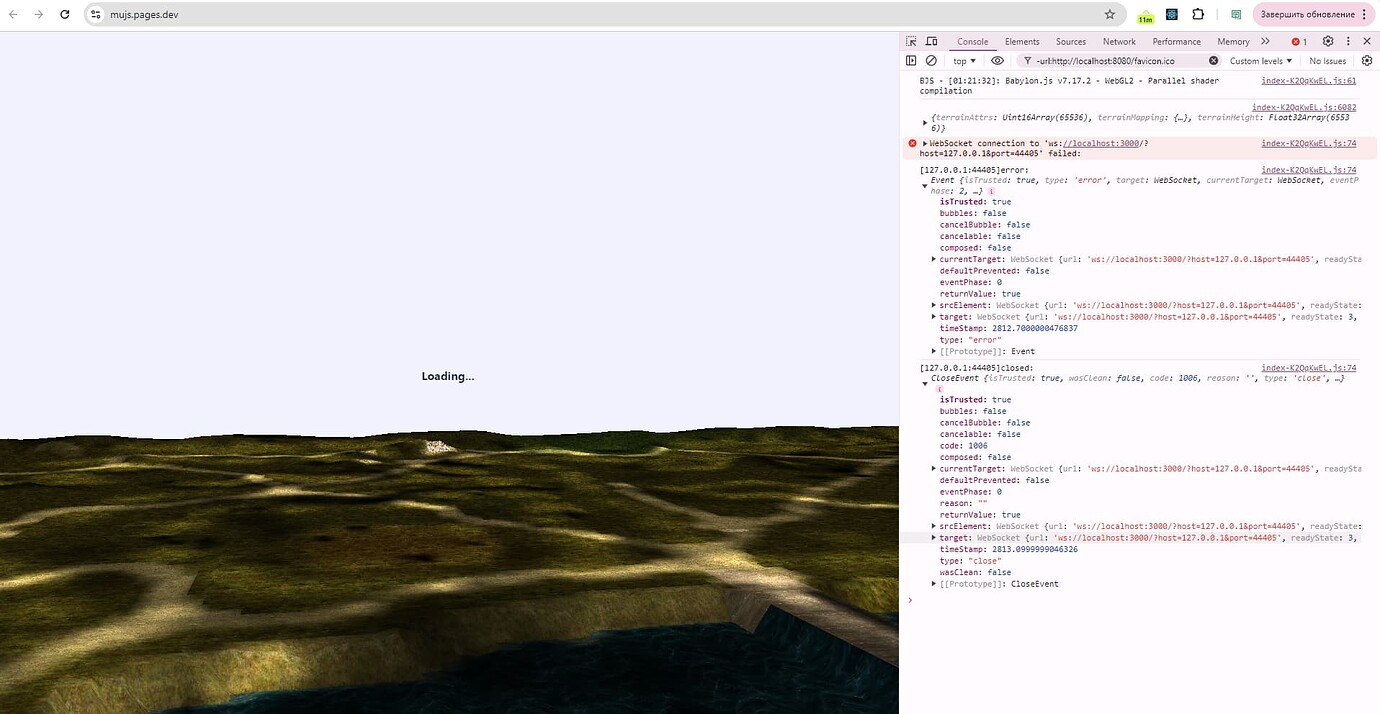This screenshot has width=1380, height=714.
Task: Reload the mujs.pages.dev page
Action: 65,14
